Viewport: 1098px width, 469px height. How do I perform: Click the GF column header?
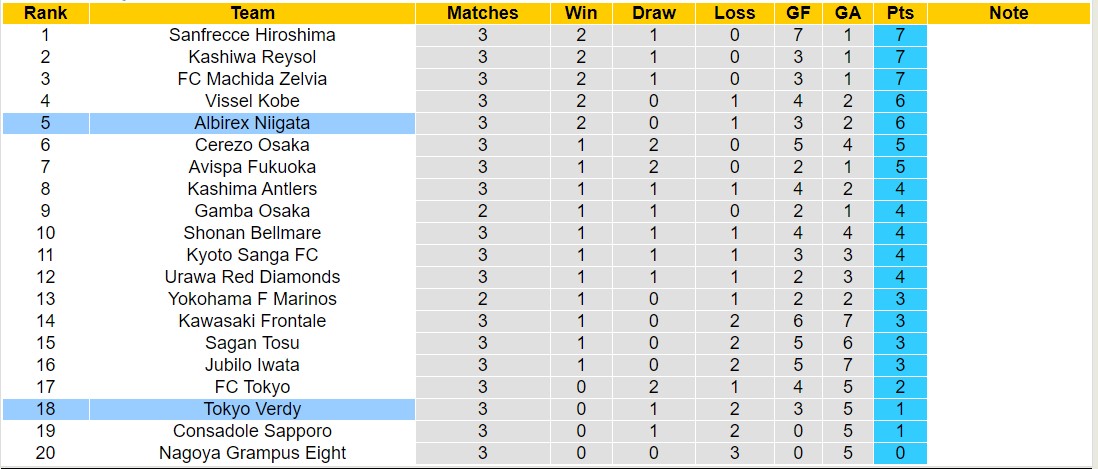(x=798, y=13)
